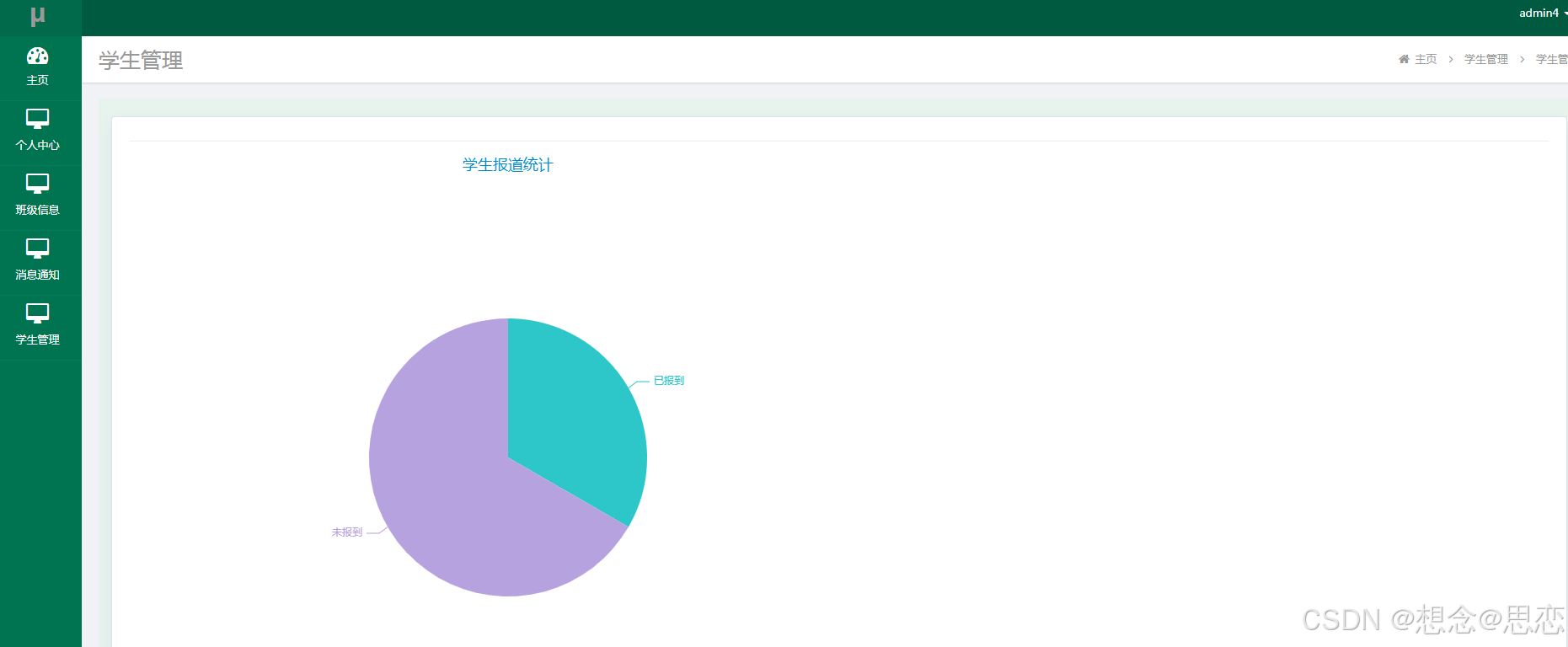
Task: Click the last truncated 学生管 breadcrumb item
Action: (x=1552, y=59)
